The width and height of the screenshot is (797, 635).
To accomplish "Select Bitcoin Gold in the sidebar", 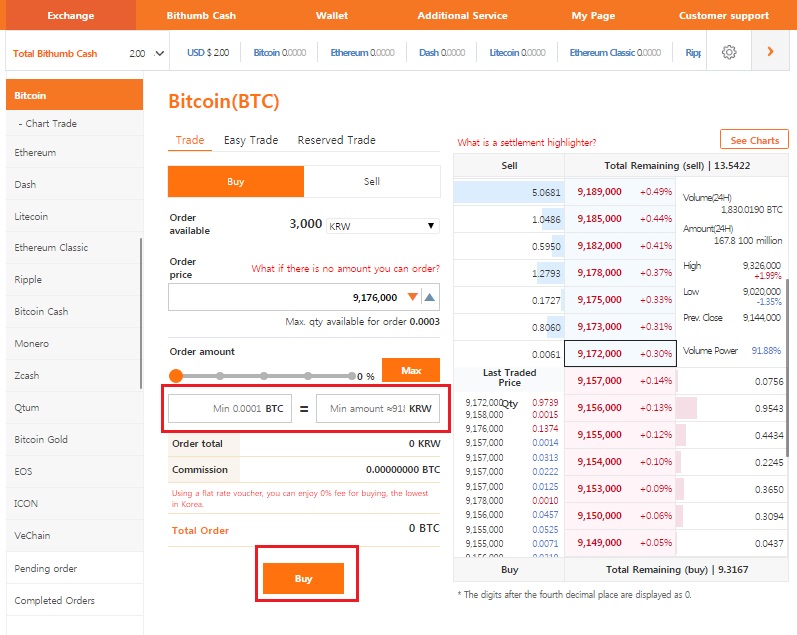I will [74, 439].
